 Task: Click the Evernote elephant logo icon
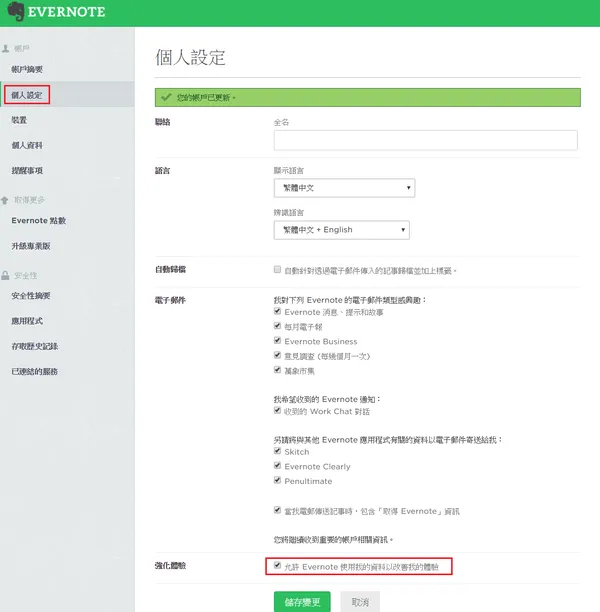(x=16, y=11)
